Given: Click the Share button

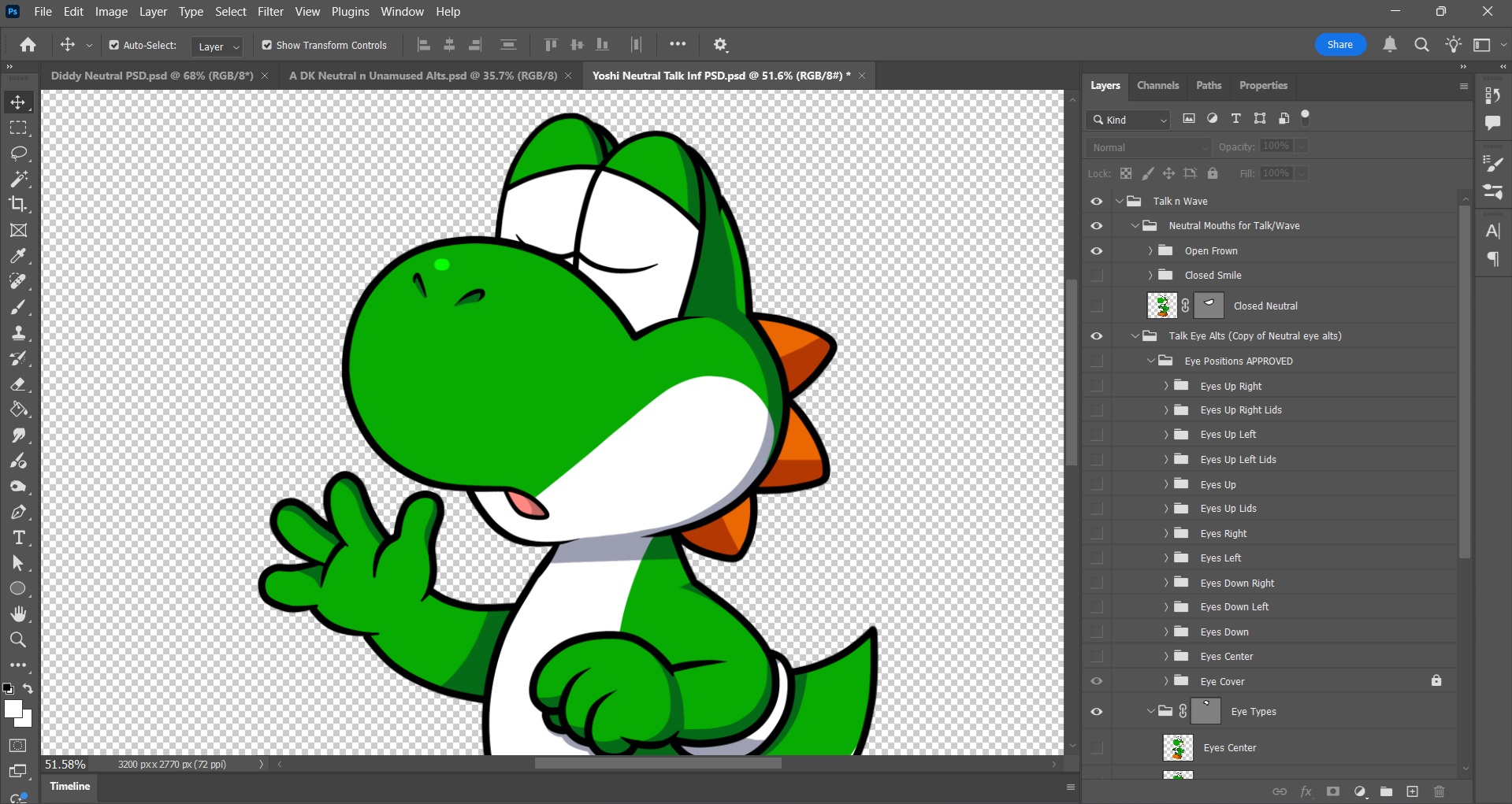Looking at the screenshot, I should tap(1340, 45).
